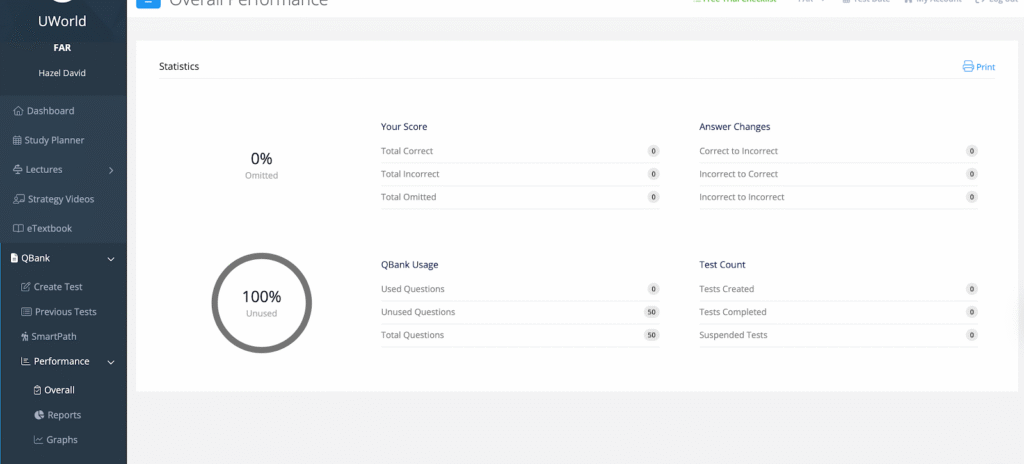The height and width of the screenshot is (464, 1024).
Task: Click the QBank Usage heading
Action: [409, 265]
